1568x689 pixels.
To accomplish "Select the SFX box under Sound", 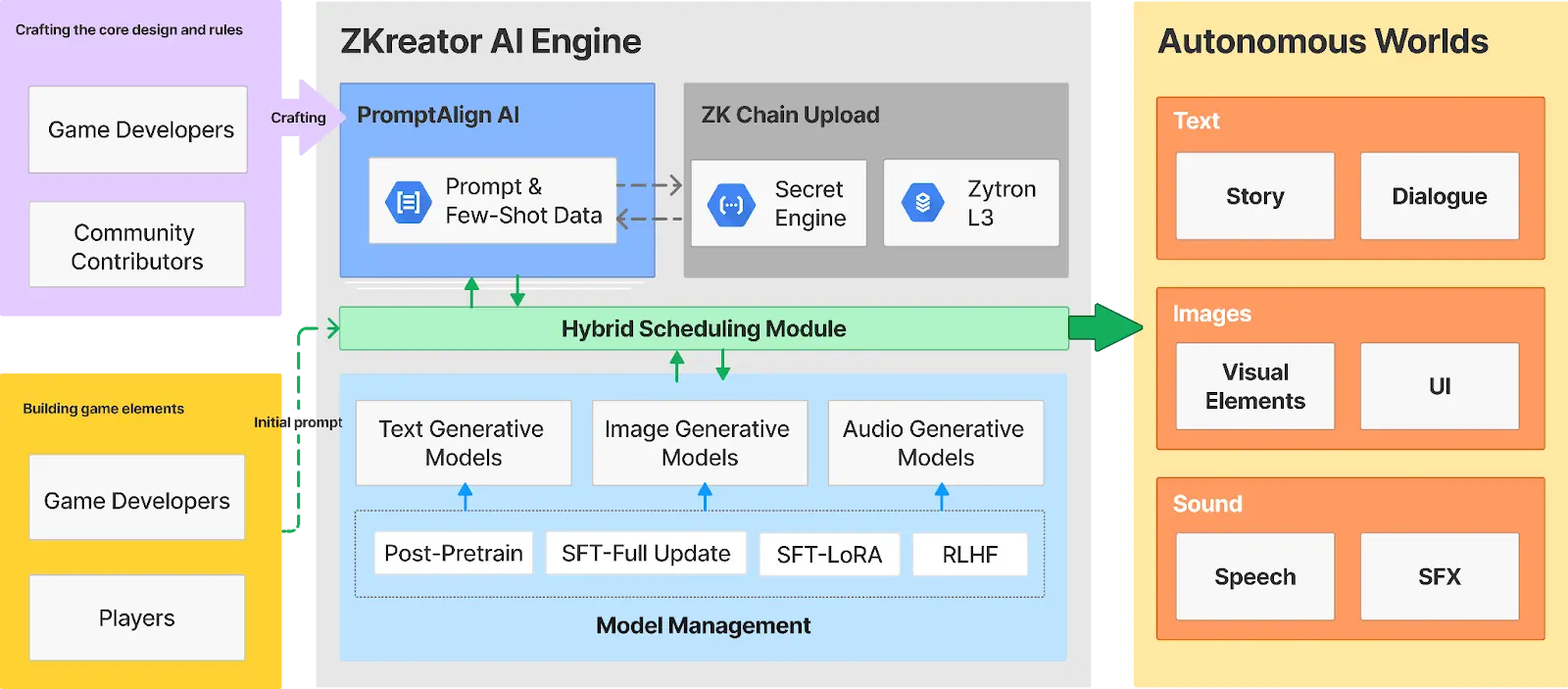I will tap(1439, 576).
